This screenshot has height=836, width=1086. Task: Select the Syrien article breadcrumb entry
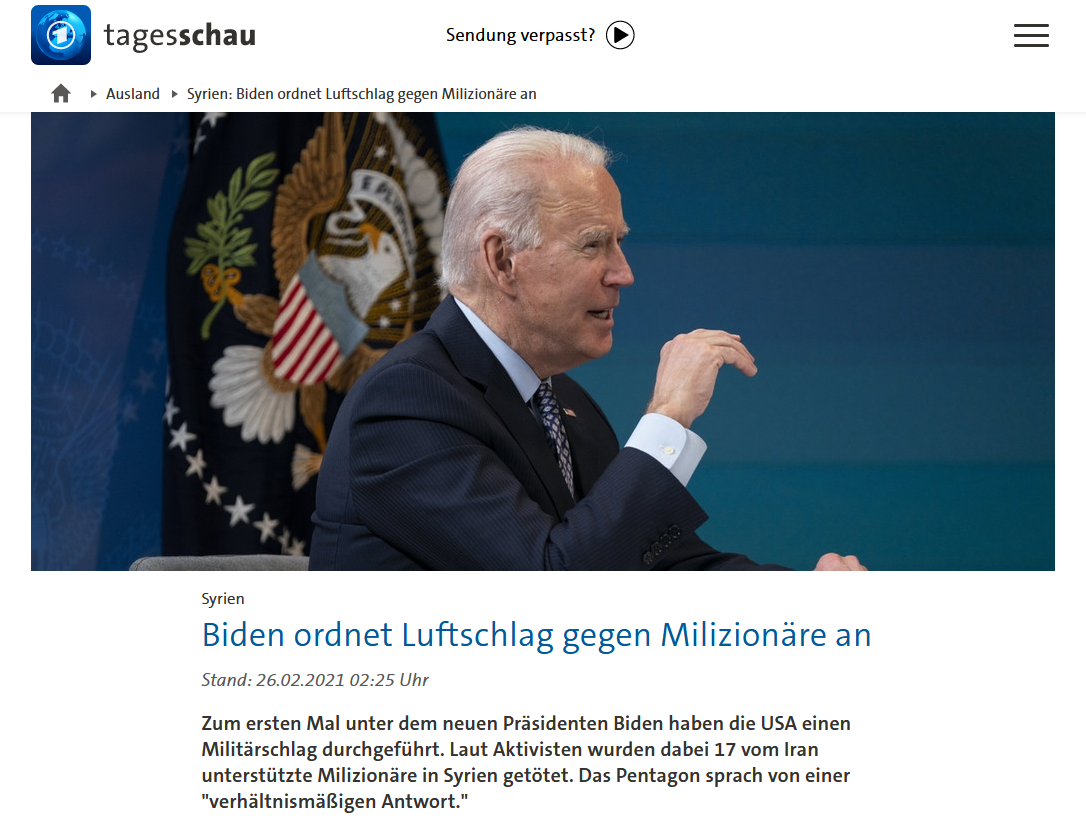362,94
